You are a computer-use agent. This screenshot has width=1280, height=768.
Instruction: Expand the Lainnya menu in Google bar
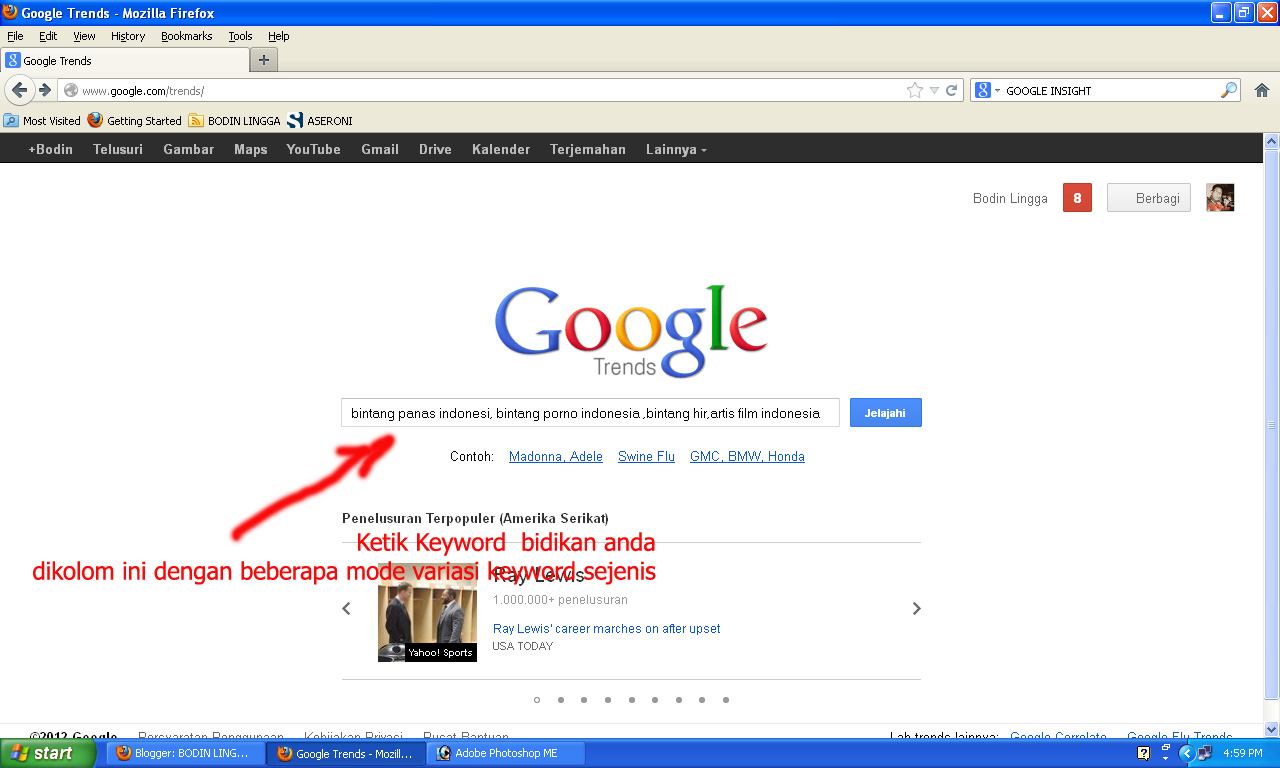tap(676, 149)
